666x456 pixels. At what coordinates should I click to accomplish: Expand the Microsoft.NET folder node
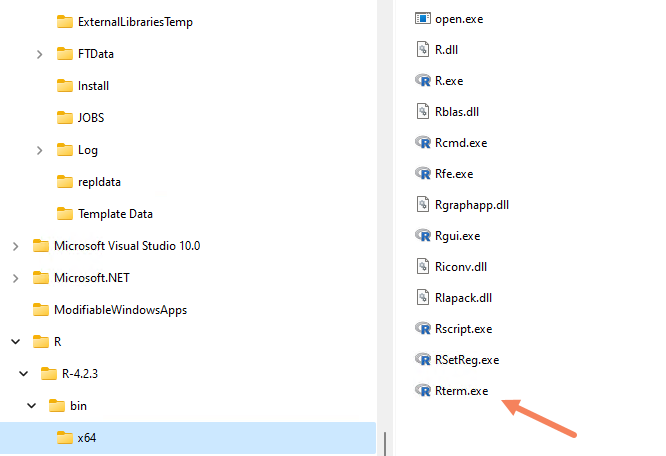(x=16, y=278)
